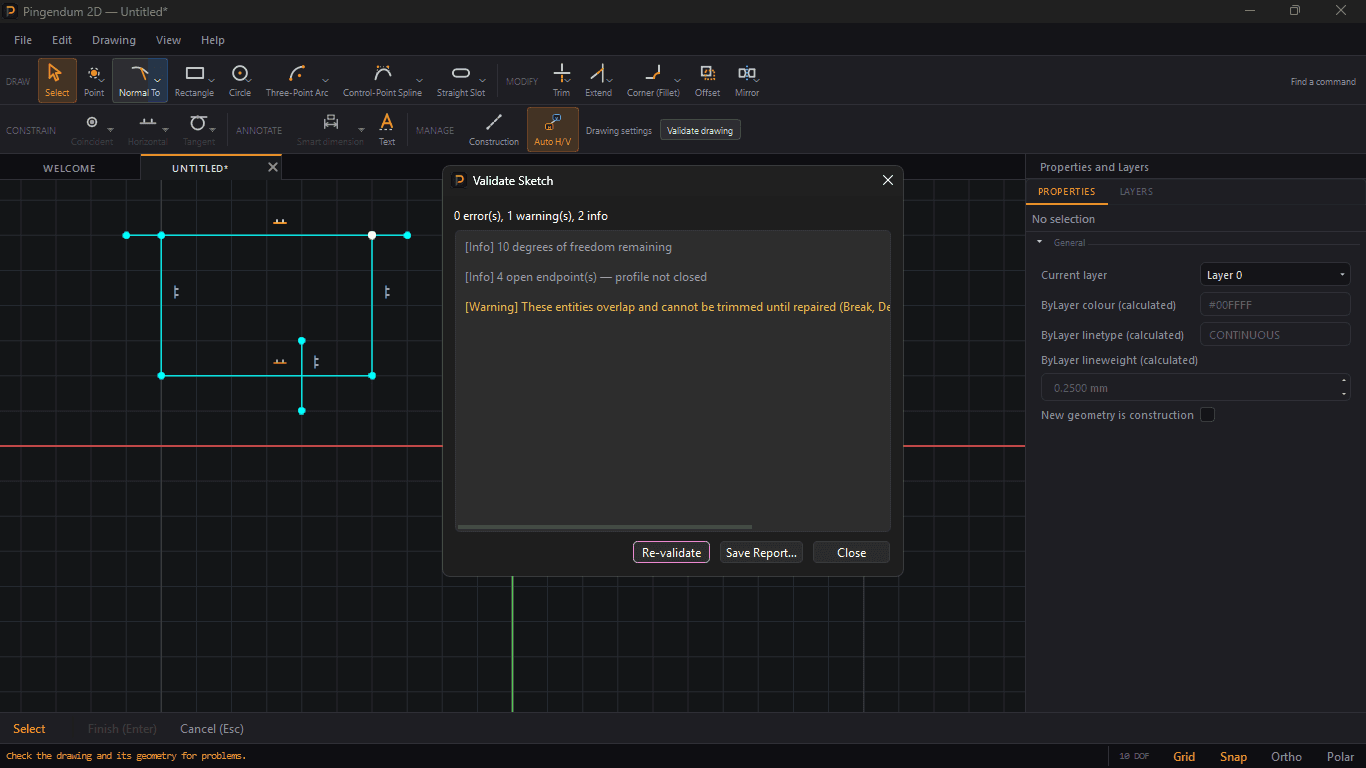The width and height of the screenshot is (1366, 768).
Task: Toggle Polar mode in the status bar
Action: click(1340, 757)
